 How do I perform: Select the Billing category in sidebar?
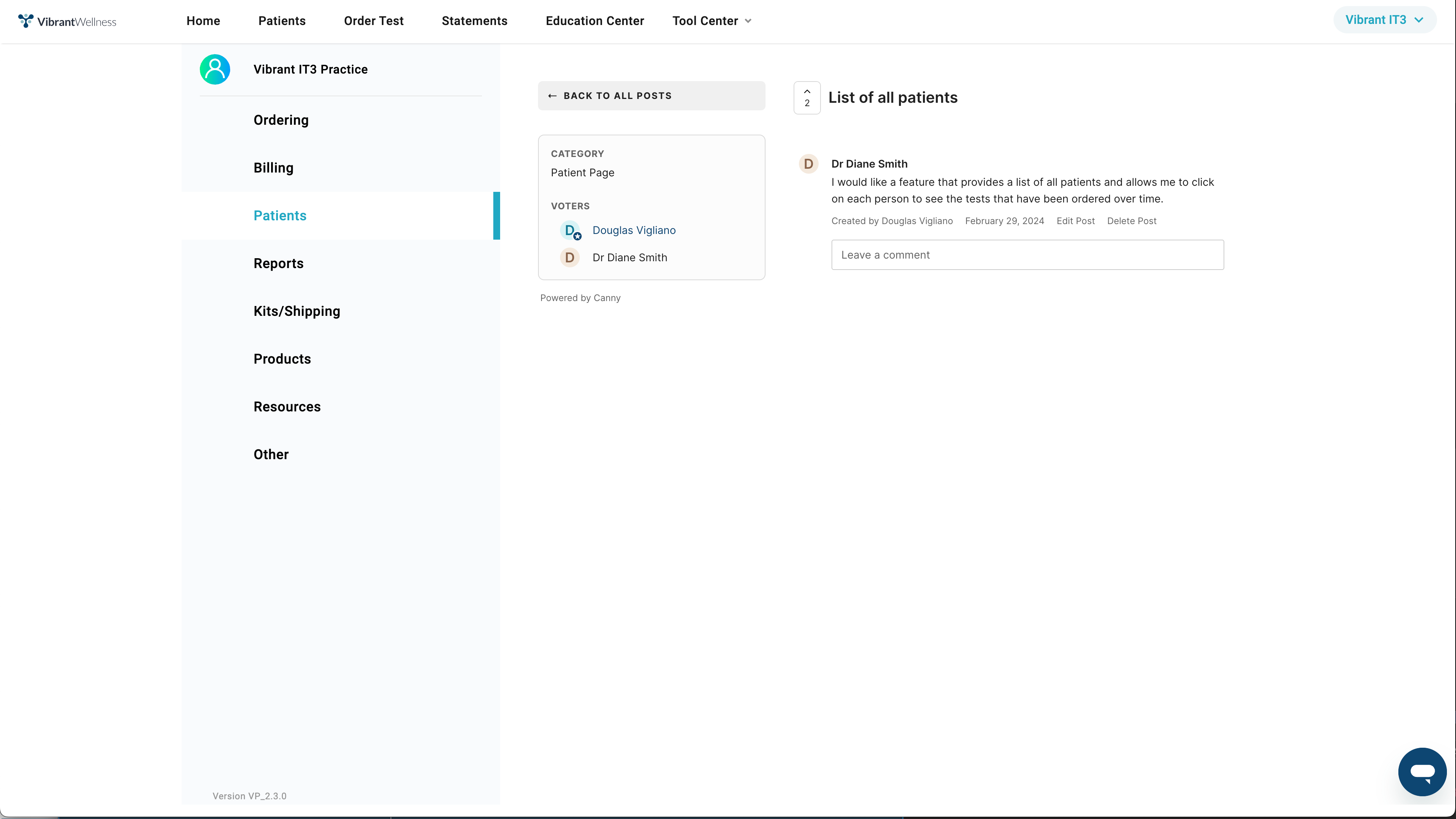(273, 168)
